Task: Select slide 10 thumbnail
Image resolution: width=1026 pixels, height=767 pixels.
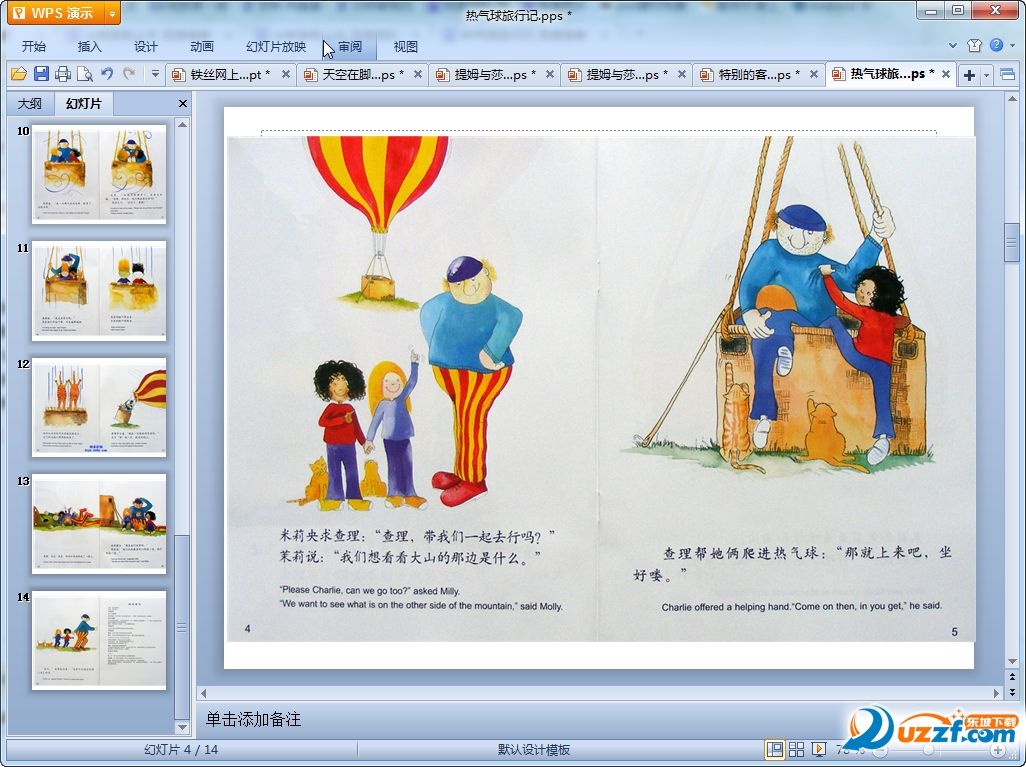Action: (99, 174)
